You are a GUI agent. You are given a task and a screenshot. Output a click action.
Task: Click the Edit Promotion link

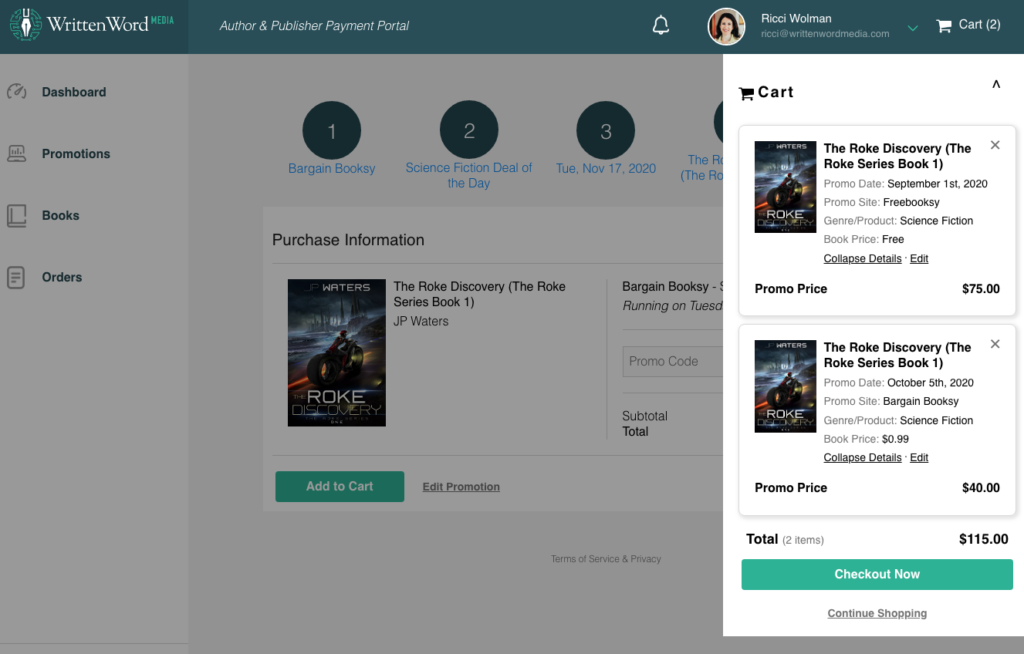click(x=461, y=487)
